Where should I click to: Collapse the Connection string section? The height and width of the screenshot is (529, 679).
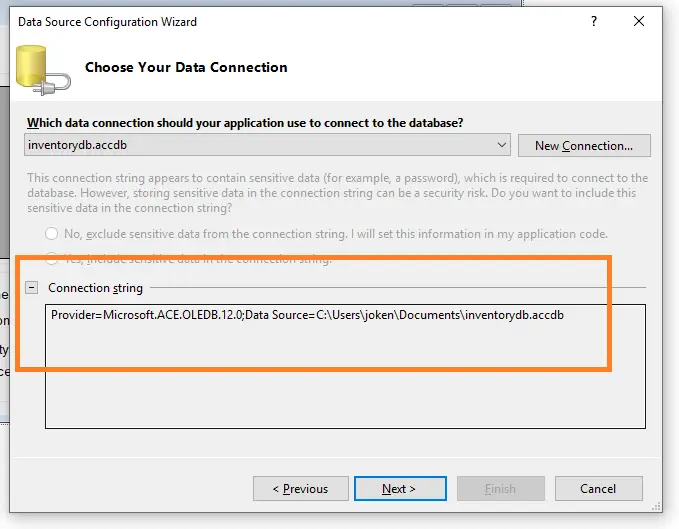[32, 288]
